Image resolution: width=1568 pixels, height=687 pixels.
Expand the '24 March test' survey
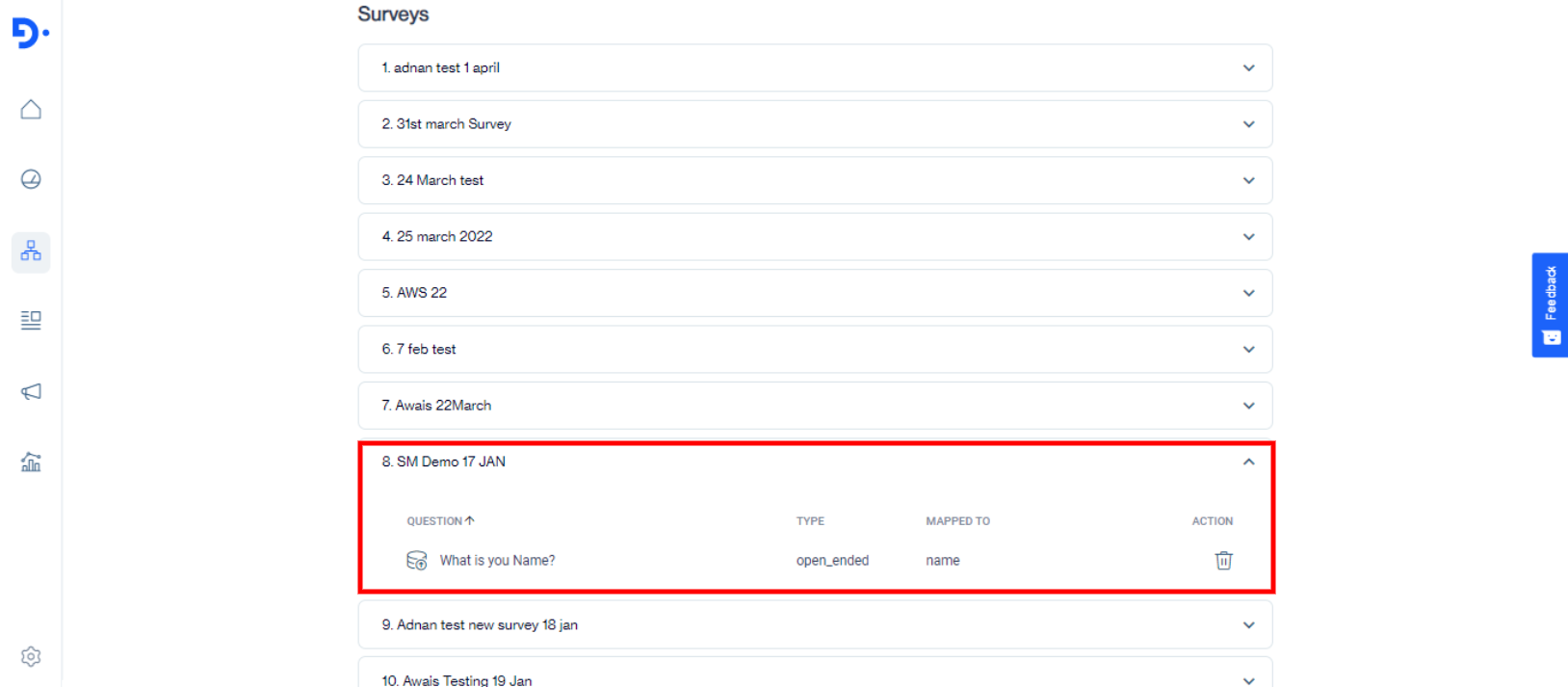point(1248,180)
